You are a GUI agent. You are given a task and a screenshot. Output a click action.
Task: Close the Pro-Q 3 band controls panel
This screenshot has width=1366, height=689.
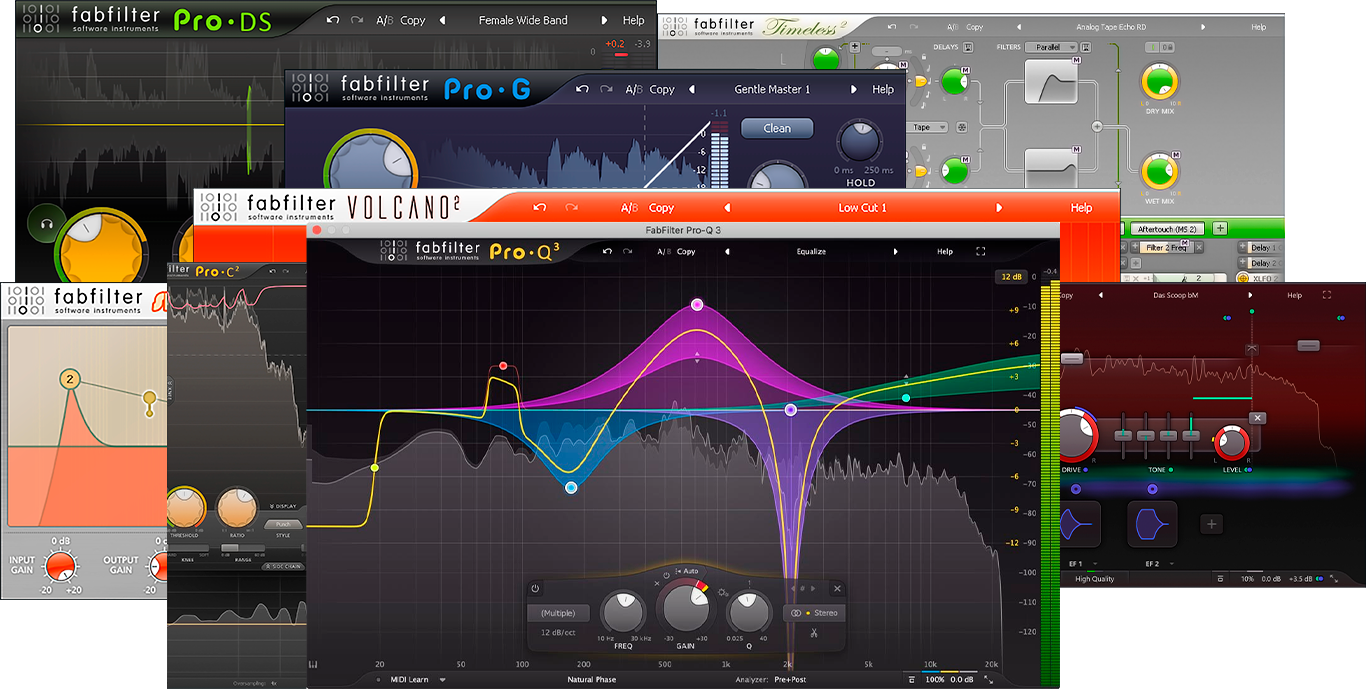coord(838,589)
